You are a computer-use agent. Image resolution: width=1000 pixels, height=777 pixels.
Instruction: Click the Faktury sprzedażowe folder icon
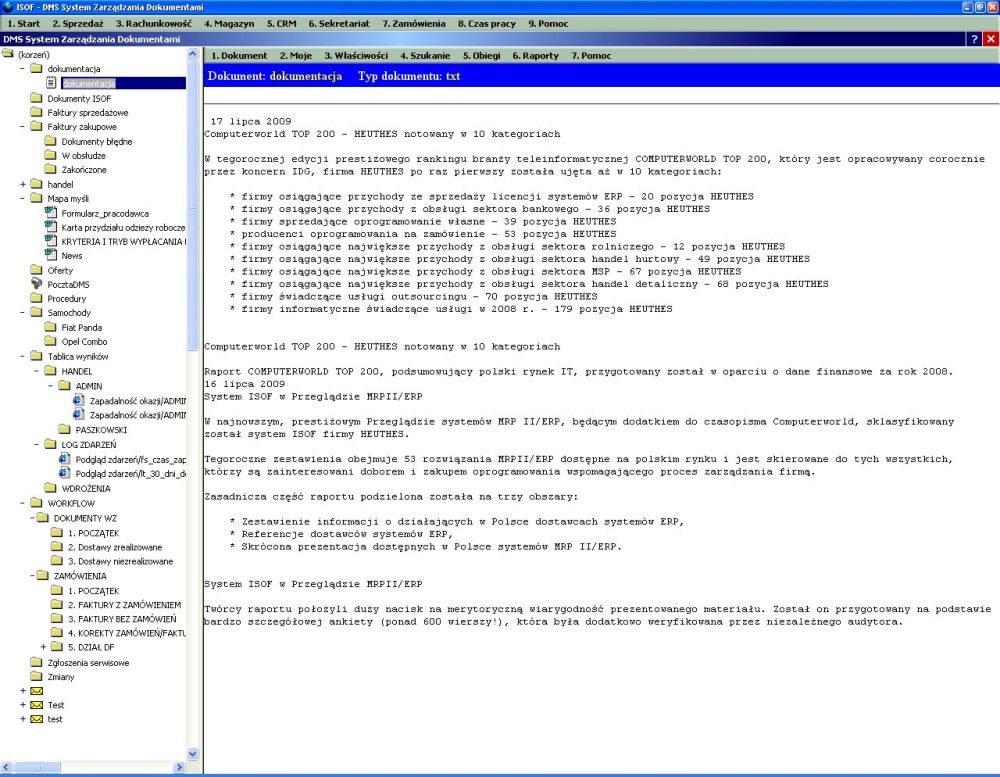point(37,112)
